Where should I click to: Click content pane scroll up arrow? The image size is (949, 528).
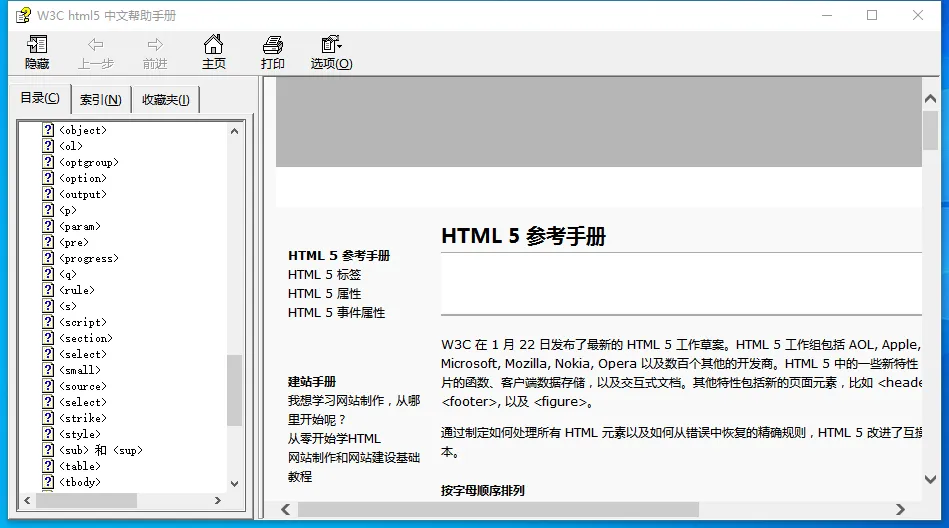point(930,98)
